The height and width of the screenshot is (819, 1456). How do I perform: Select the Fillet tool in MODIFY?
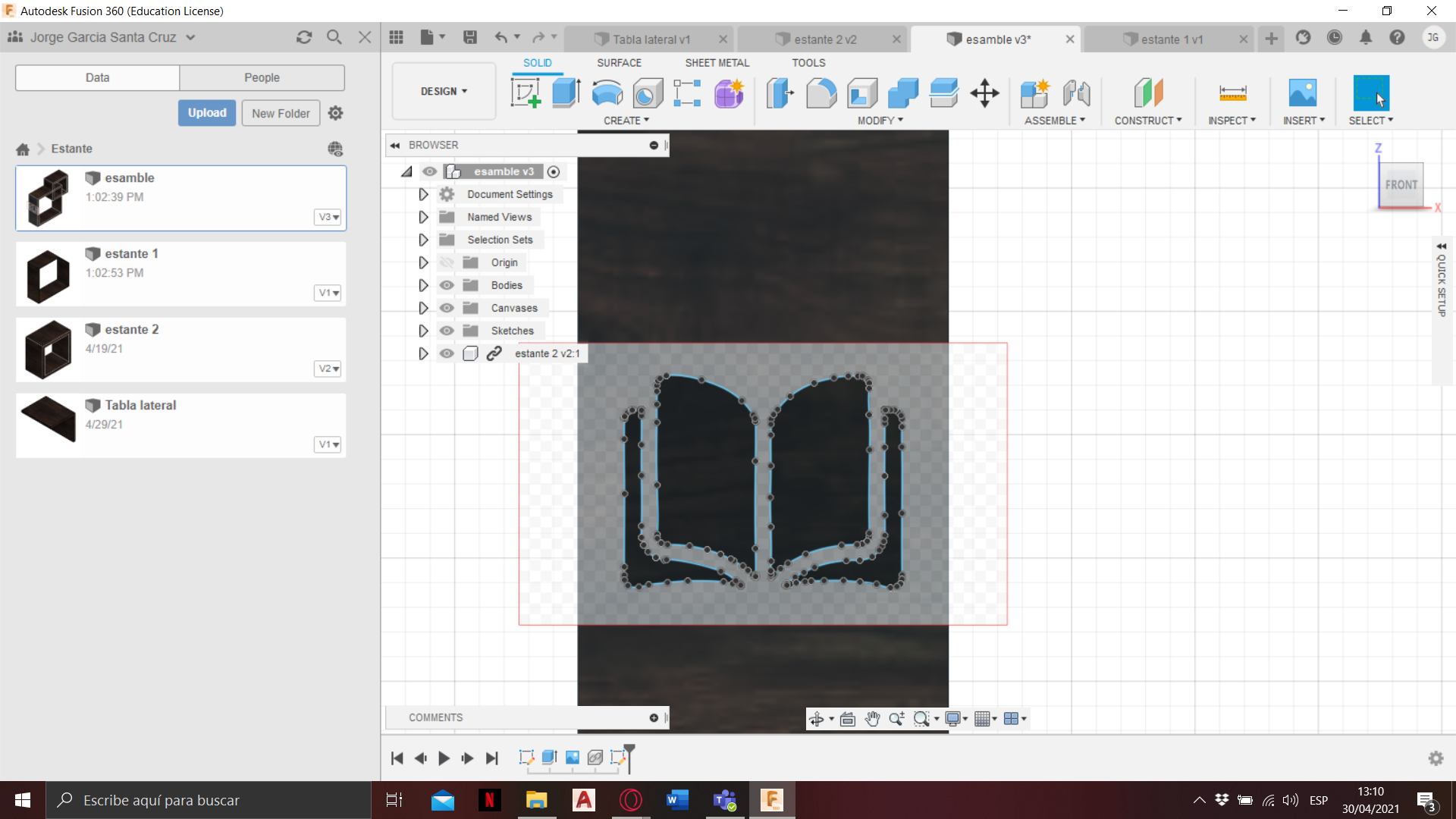tap(822, 92)
